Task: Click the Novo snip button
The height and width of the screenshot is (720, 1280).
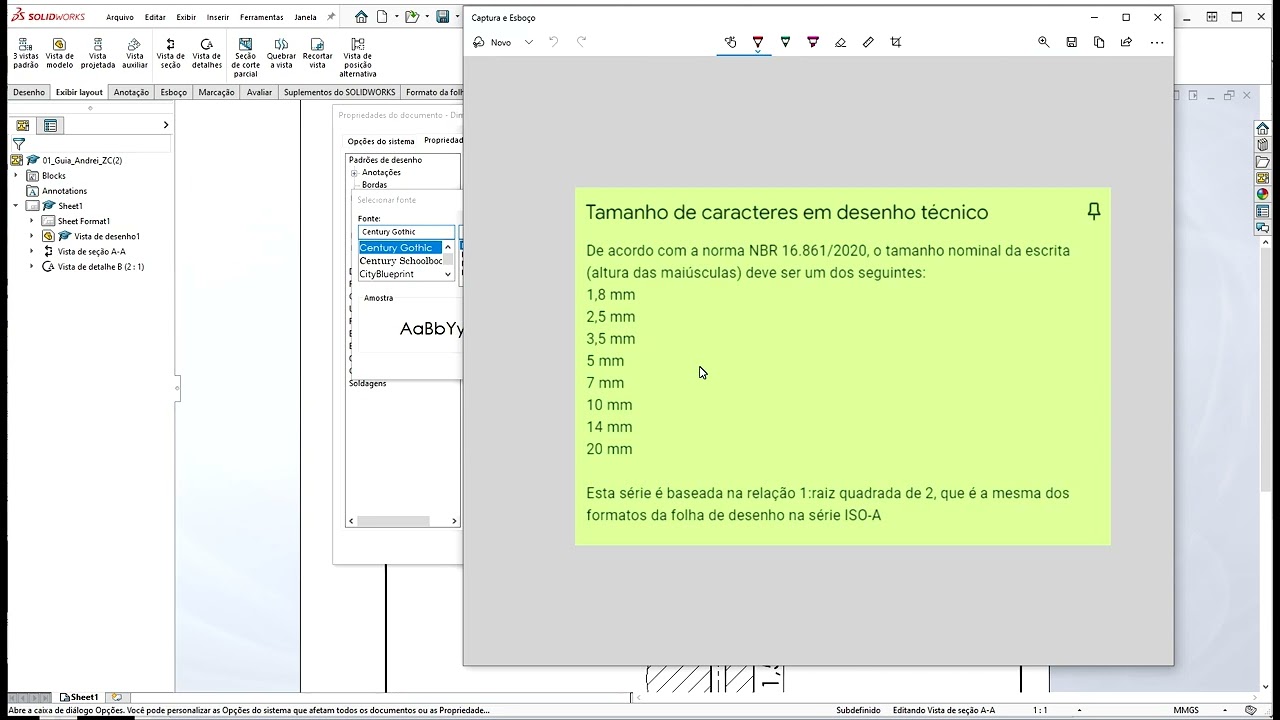Action: 492,42
